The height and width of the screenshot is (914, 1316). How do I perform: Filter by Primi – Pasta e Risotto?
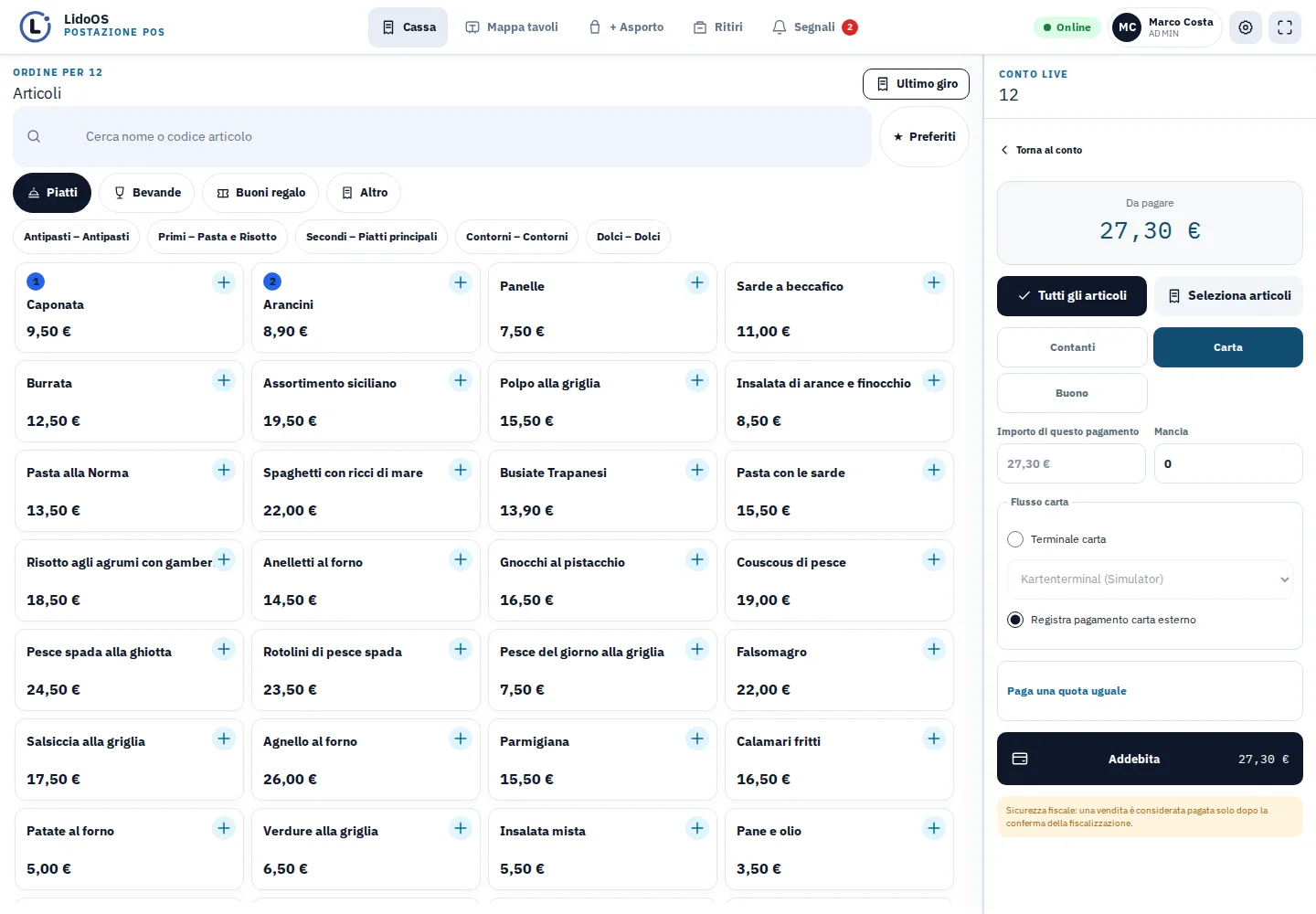coord(218,237)
